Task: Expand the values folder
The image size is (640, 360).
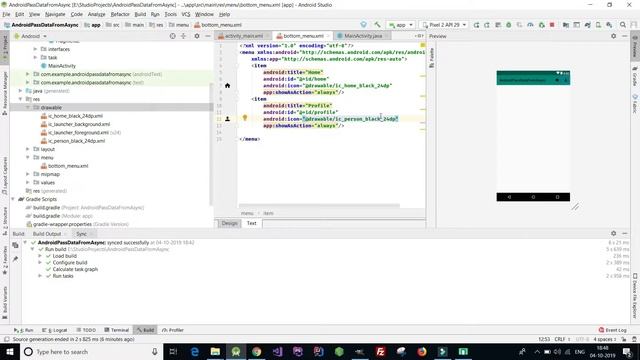Action: 28,182
